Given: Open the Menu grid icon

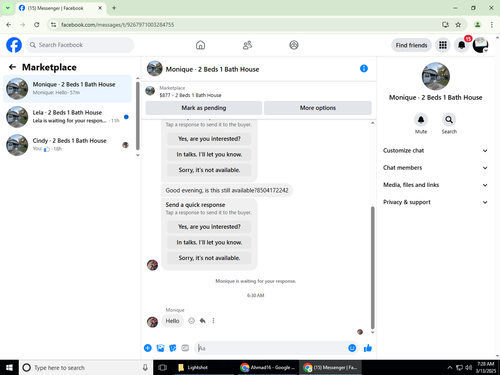Looking at the screenshot, I should [x=443, y=45].
